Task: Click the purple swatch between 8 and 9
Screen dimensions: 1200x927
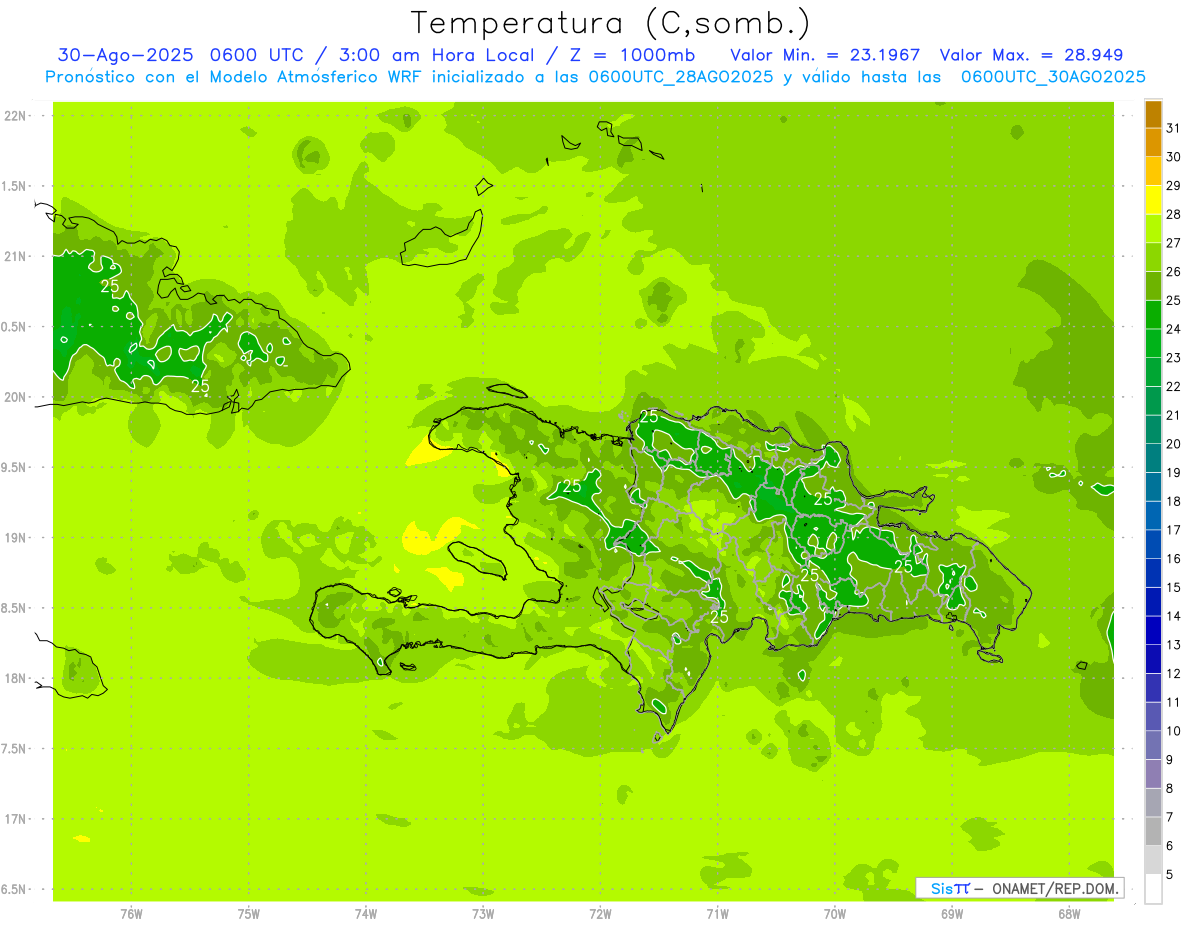Action: [x=1153, y=774]
